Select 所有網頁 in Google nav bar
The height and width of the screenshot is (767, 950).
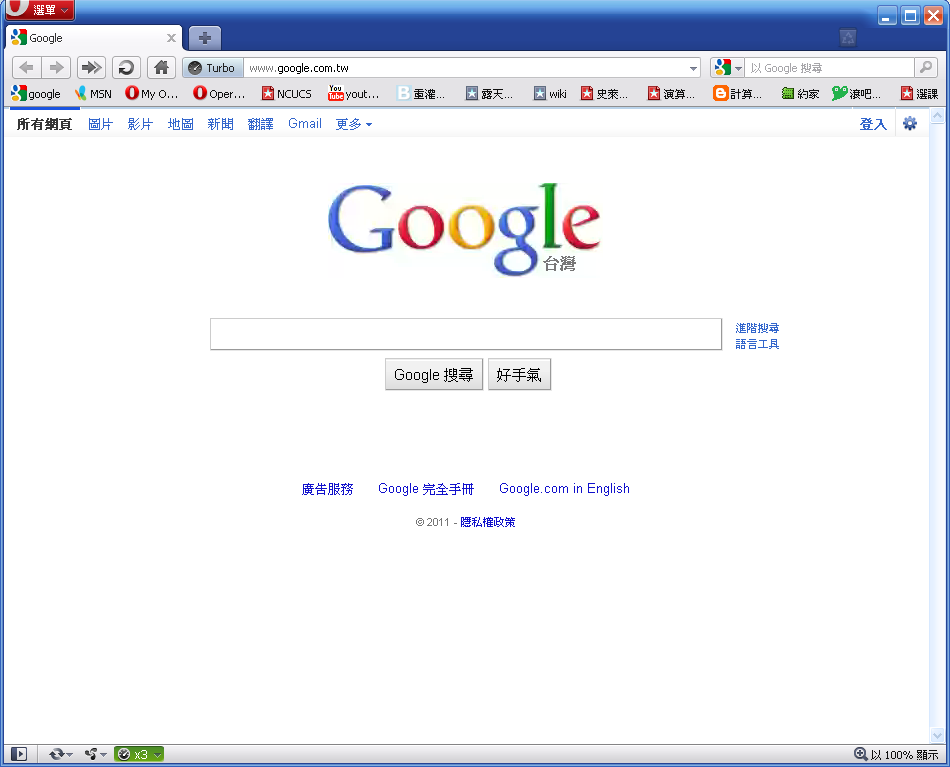point(44,124)
